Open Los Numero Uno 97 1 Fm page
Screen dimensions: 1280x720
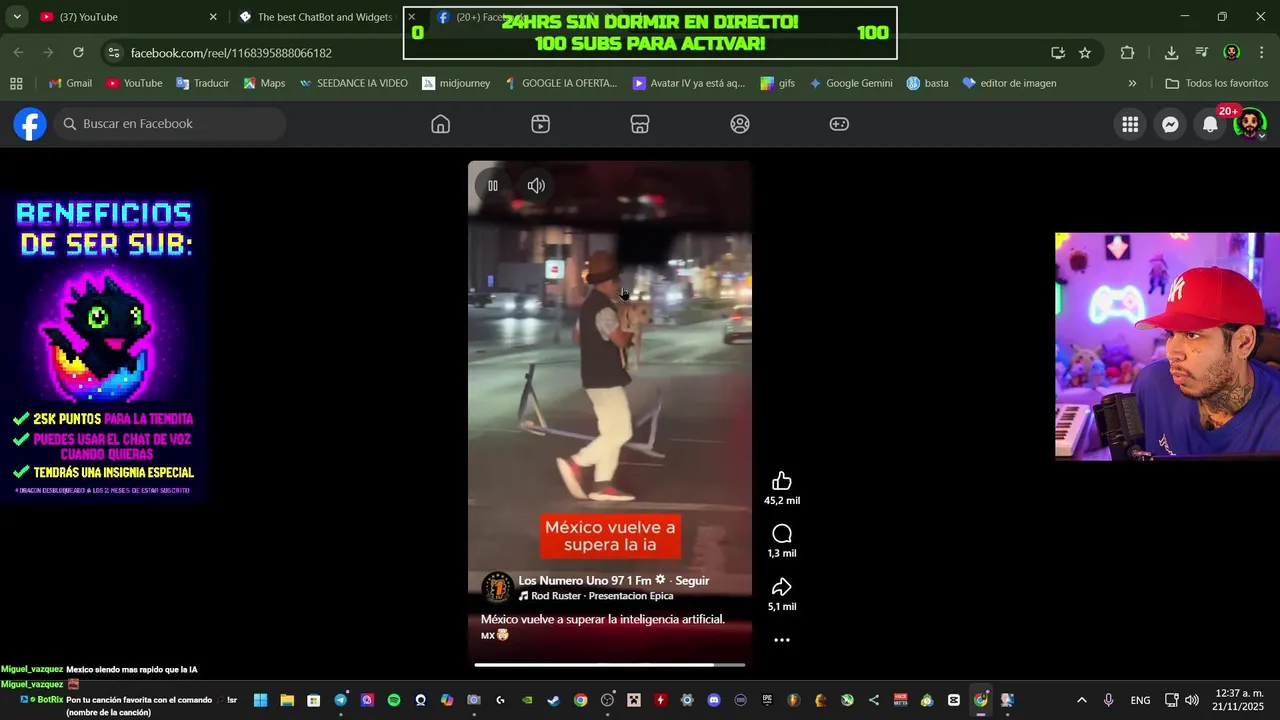pyautogui.click(x=584, y=580)
